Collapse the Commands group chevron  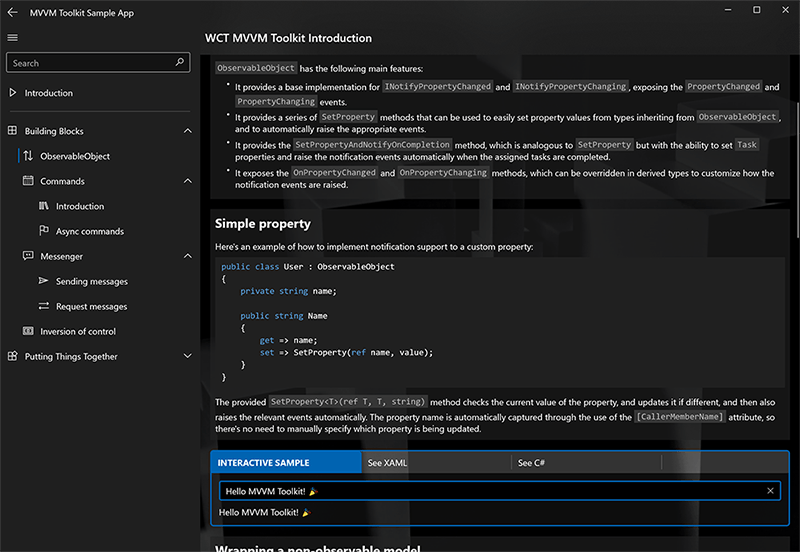(x=188, y=181)
